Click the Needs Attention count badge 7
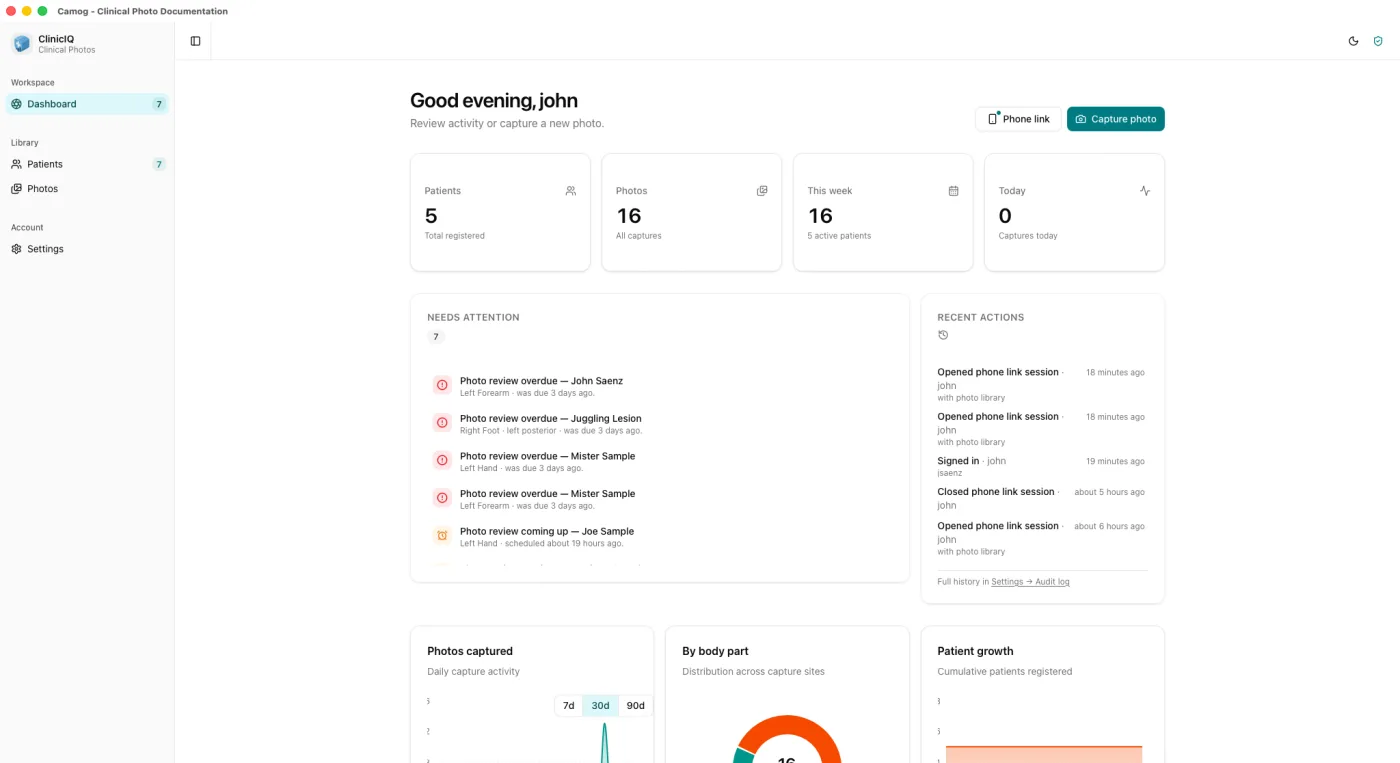This screenshot has height=763, width=1400. pos(436,337)
